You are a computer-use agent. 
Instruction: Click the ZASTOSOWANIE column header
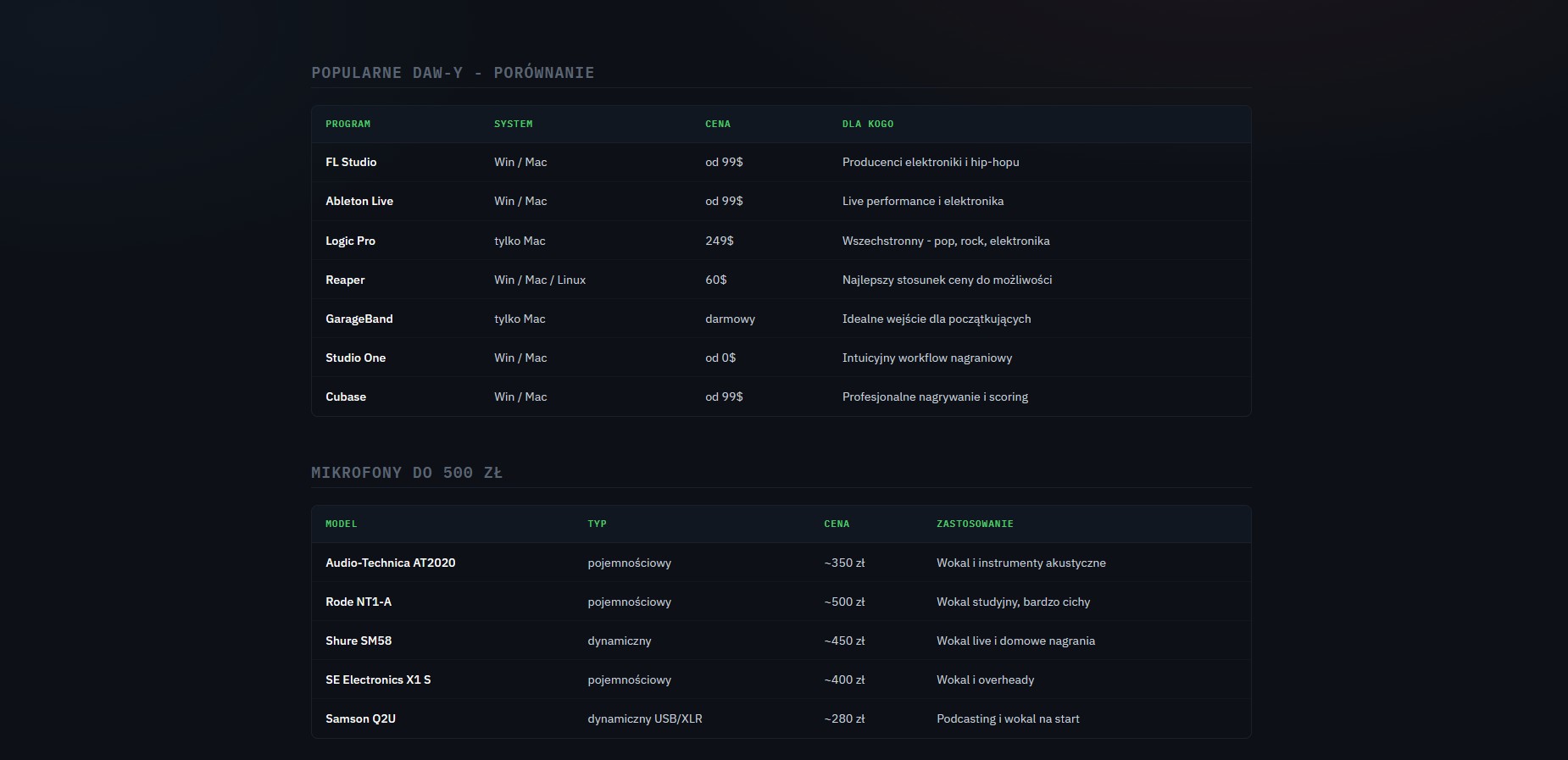click(x=975, y=524)
